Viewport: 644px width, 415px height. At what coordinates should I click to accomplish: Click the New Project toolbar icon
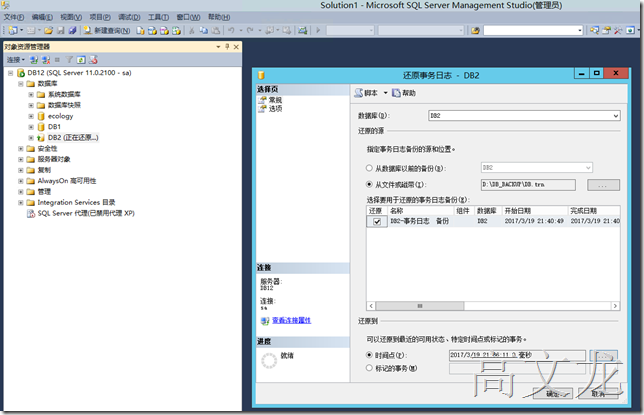(13, 30)
